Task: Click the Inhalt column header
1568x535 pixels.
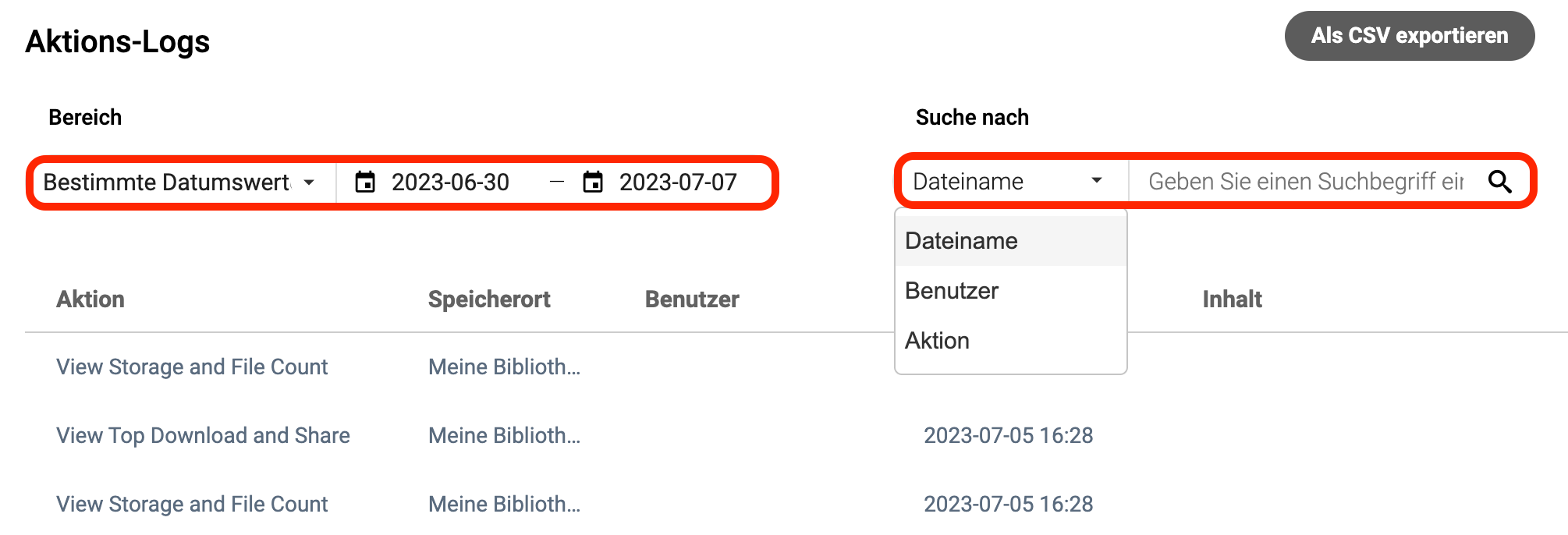Action: pos(1232,299)
